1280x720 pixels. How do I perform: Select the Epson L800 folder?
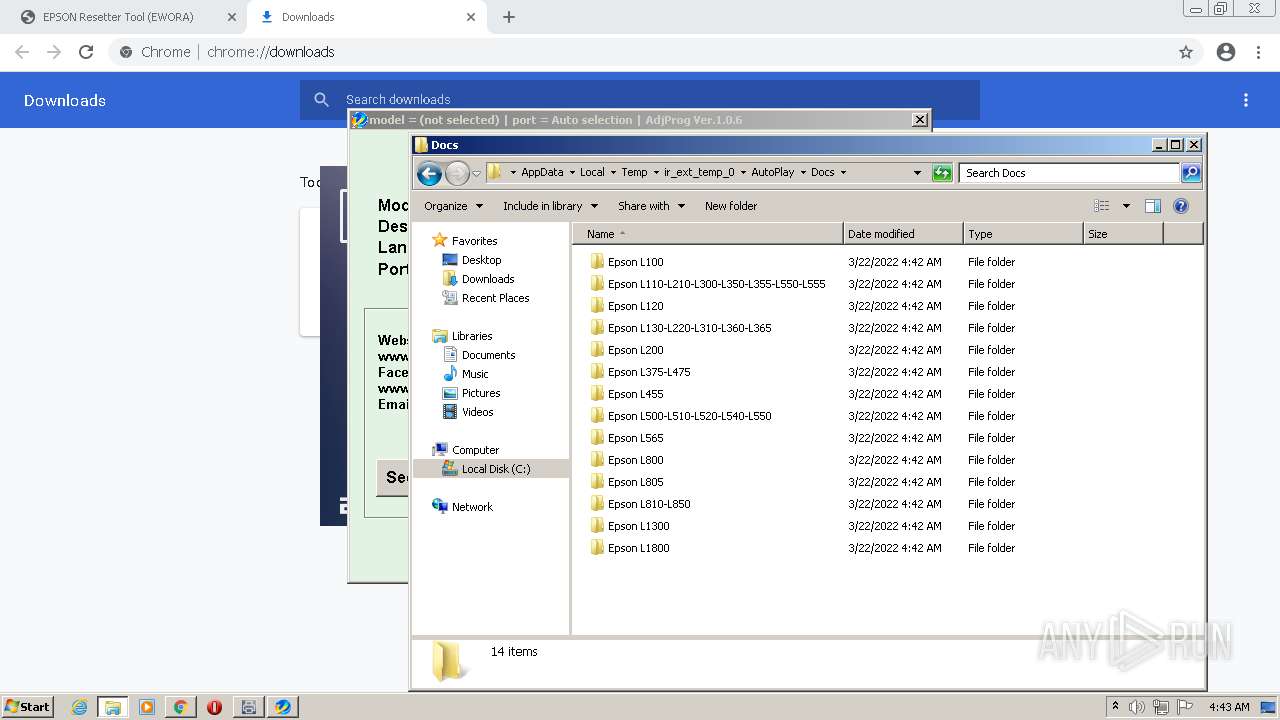click(x=626, y=460)
